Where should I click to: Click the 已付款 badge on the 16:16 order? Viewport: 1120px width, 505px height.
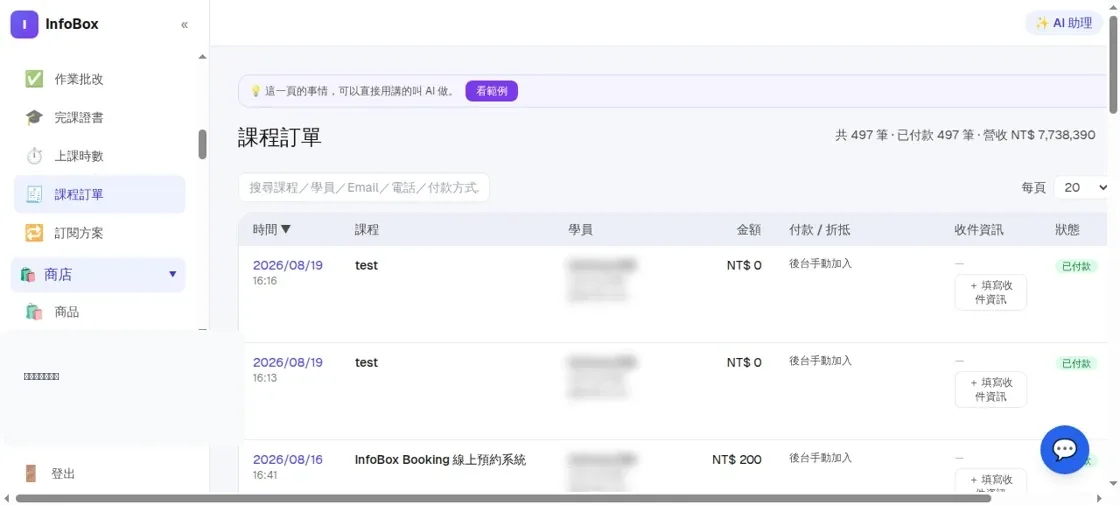coord(1076,266)
